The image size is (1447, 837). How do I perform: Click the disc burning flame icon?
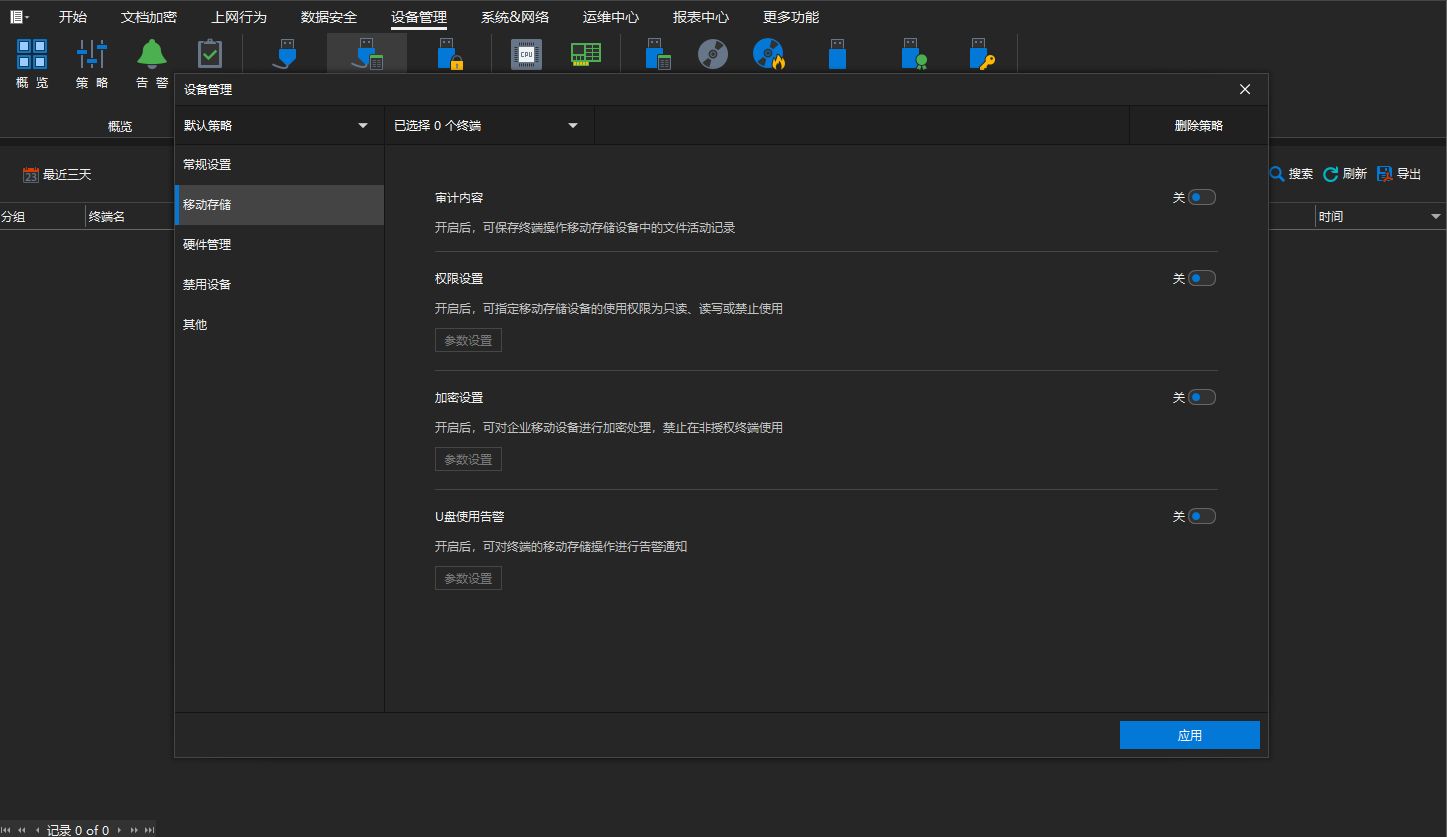769,54
